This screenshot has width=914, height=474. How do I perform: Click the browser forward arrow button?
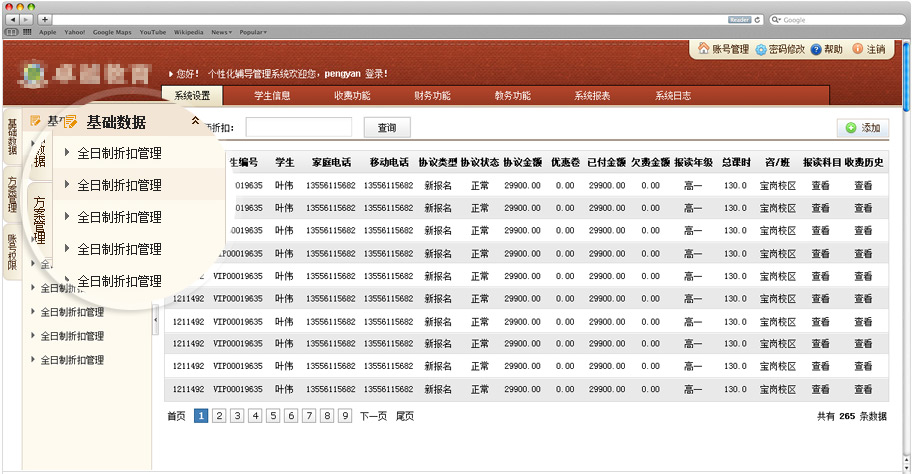(x=26, y=19)
